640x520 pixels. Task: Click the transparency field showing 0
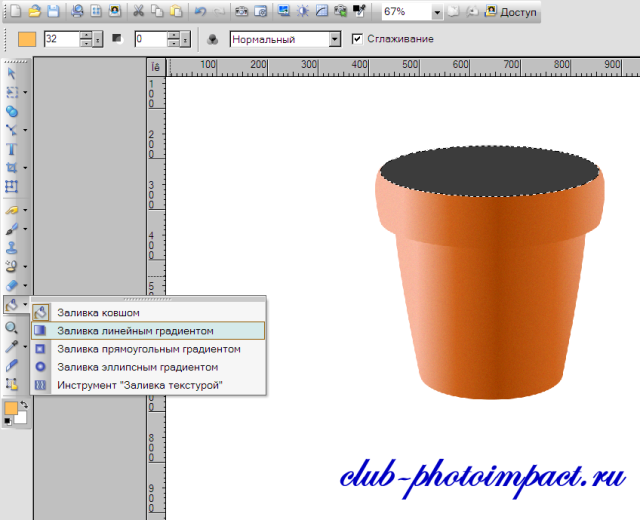click(x=151, y=39)
